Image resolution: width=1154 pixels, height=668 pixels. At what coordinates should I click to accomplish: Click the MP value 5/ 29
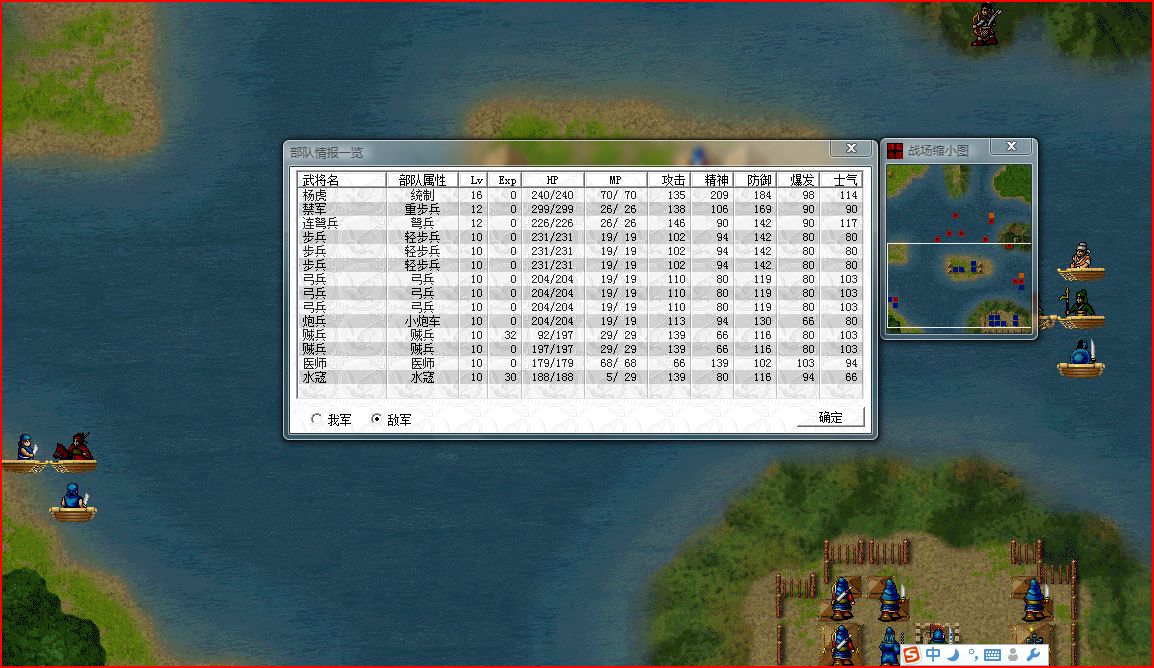click(x=621, y=377)
